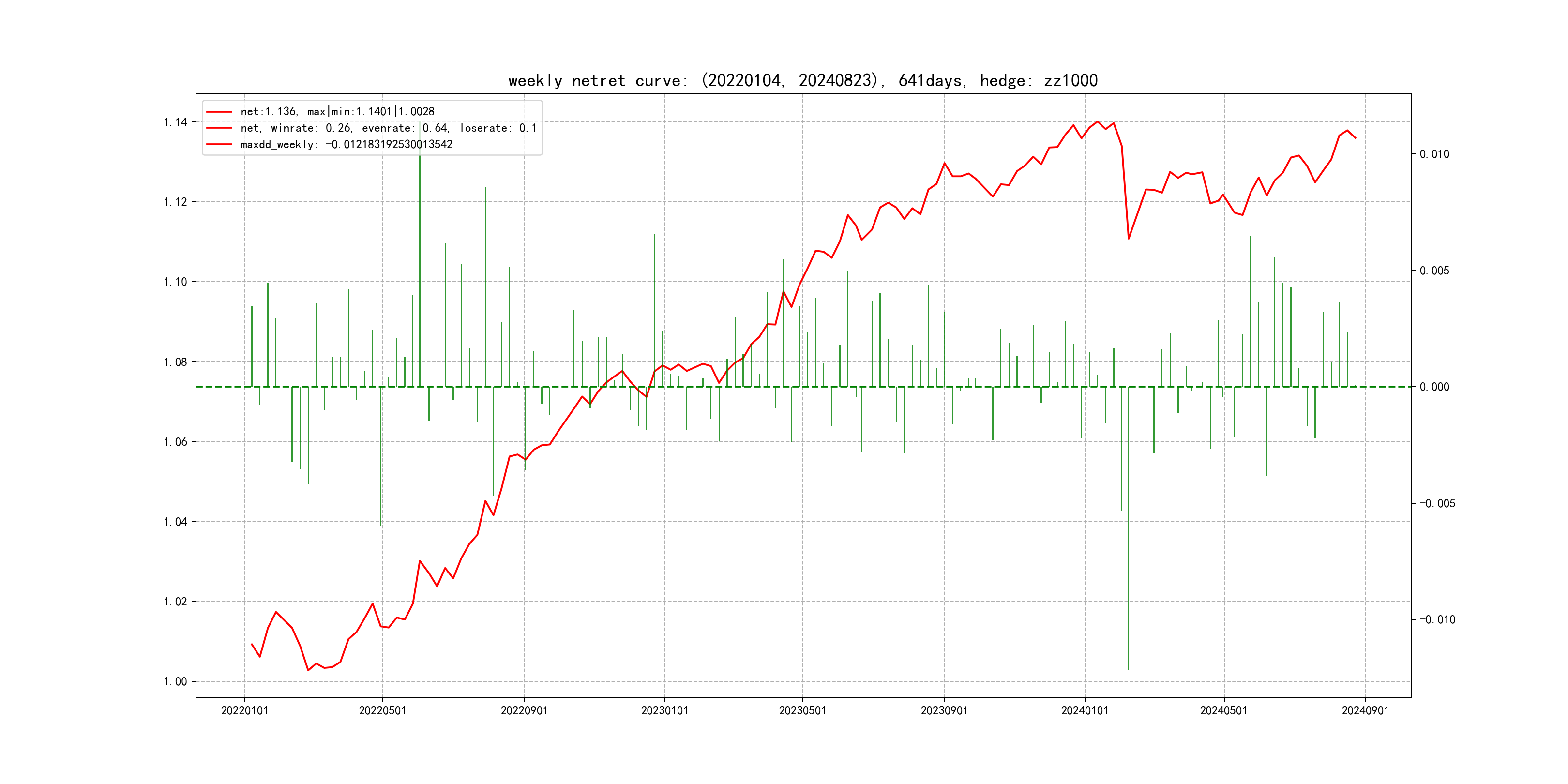Click the first legend entry net:1.136
1568x784 pixels.
[x=337, y=111]
